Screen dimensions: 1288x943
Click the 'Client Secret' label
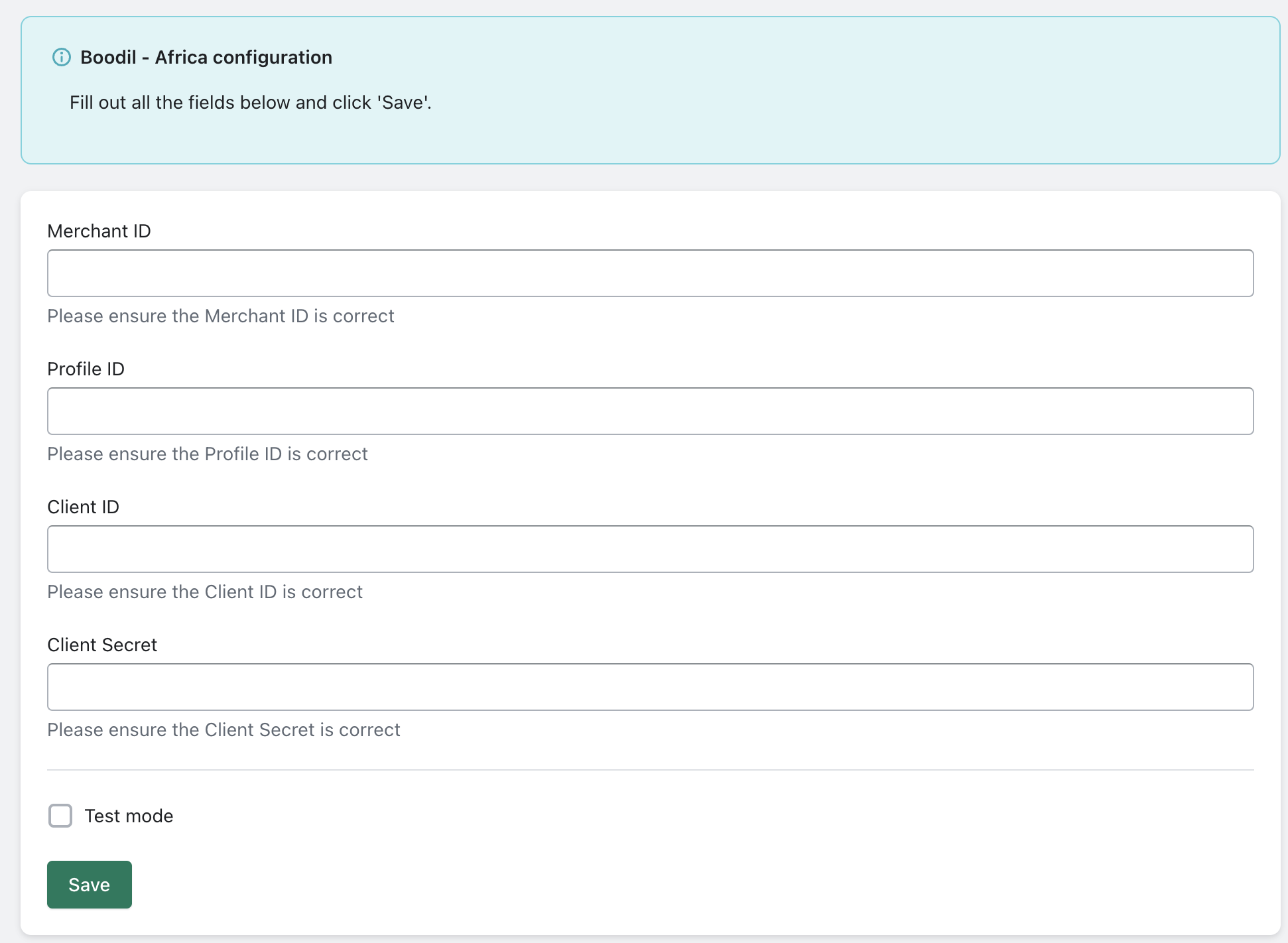click(x=102, y=645)
